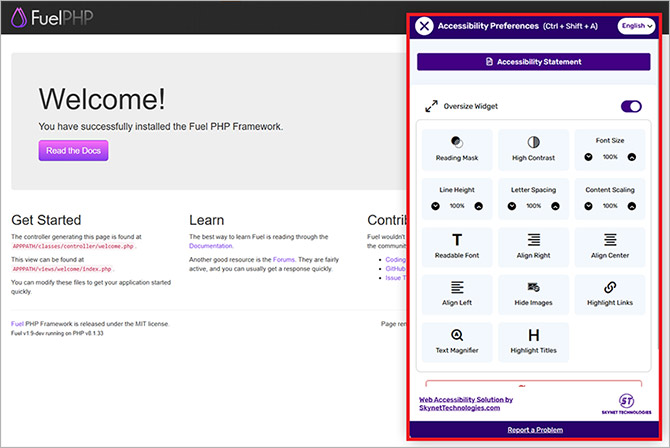Open the Web Accessibility Solution by SkynetTechnologies.com link
The height and width of the screenshot is (448, 670).
tap(466, 404)
